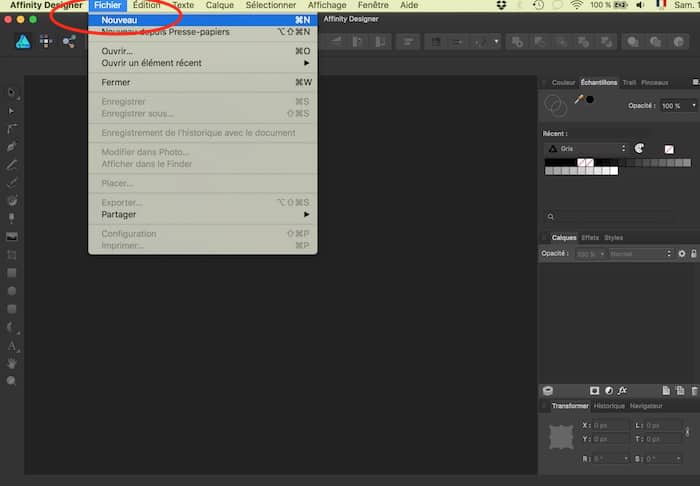Viewport: 700px width, 486px height.
Task: Select the Pen tool
Action: tap(12, 146)
